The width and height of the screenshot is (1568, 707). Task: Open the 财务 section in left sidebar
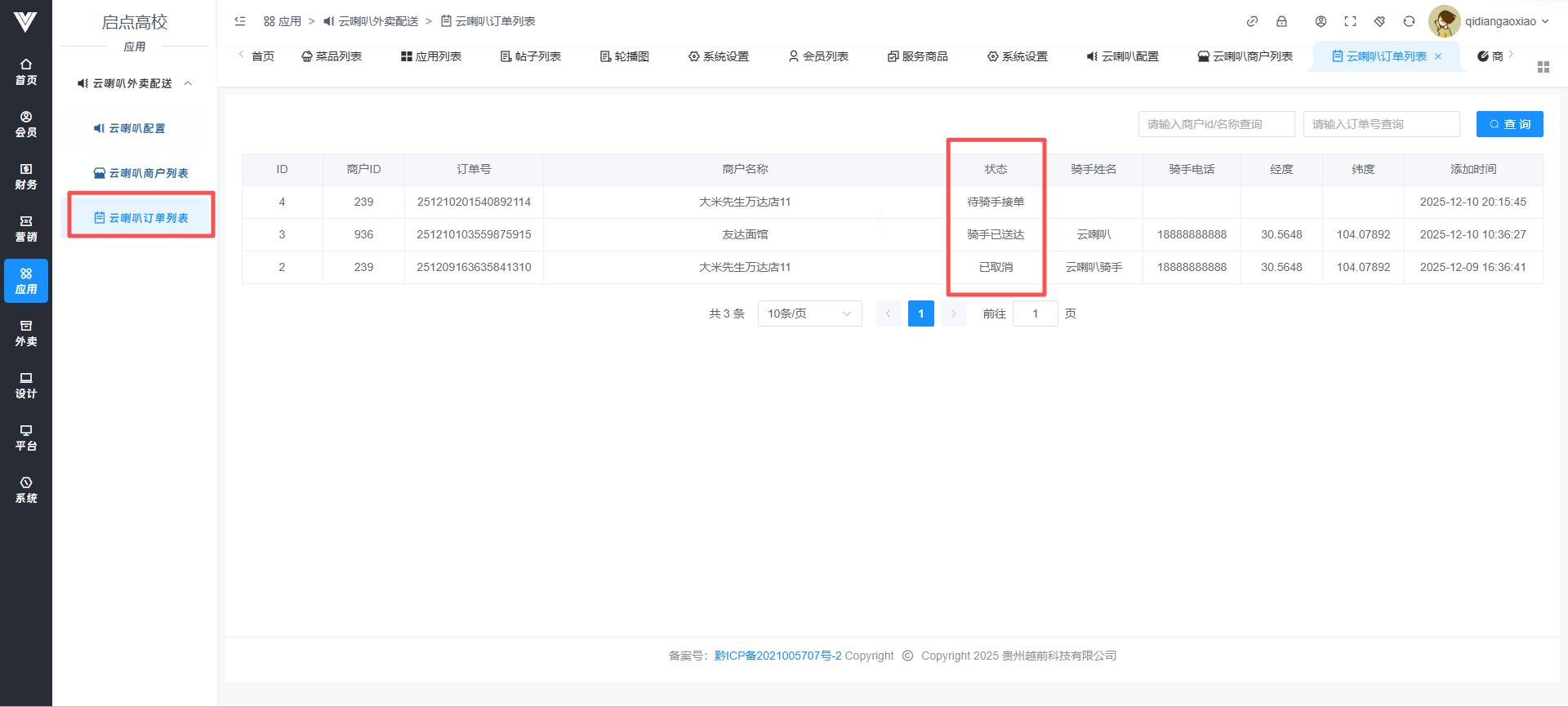(26, 176)
